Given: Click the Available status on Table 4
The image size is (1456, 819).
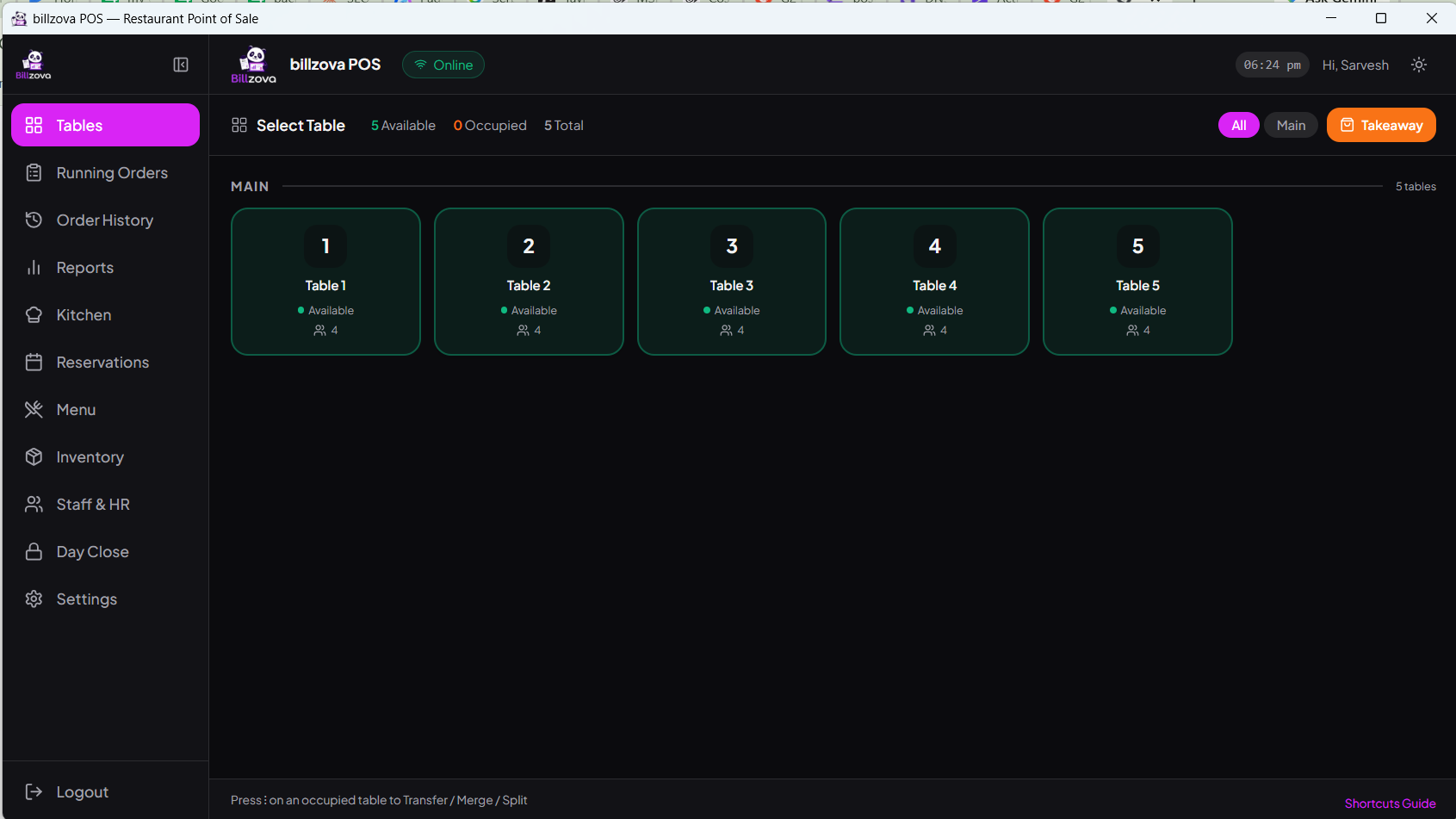Looking at the screenshot, I should pos(934,310).
